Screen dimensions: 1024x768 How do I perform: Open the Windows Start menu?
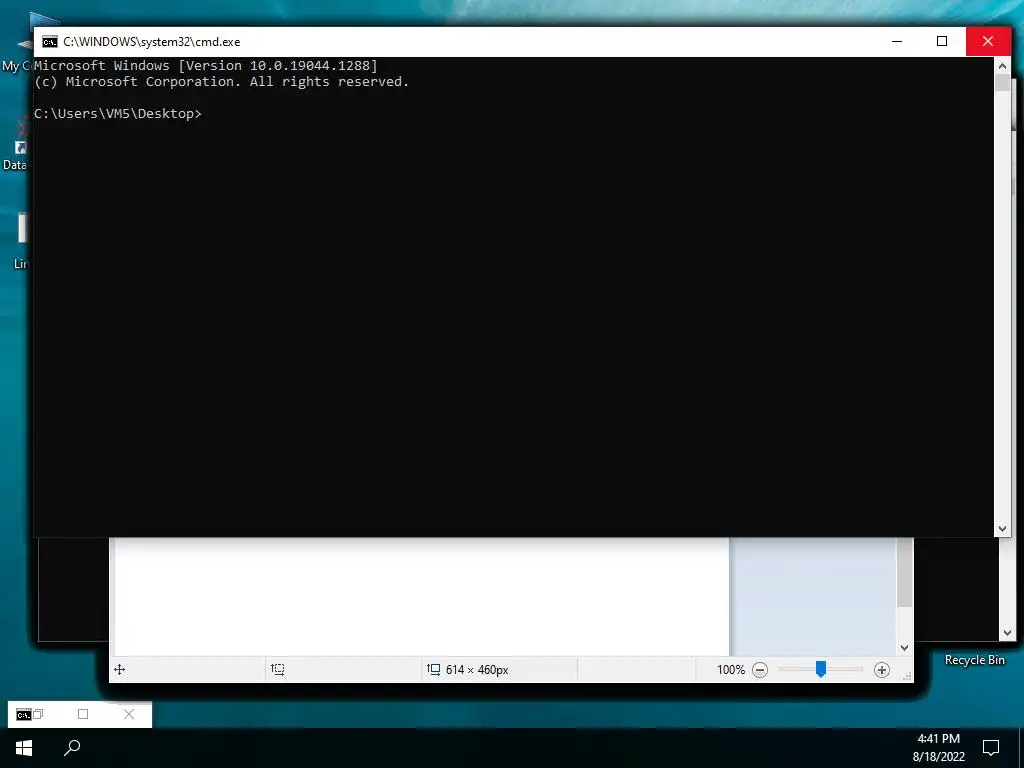[24, 748]
